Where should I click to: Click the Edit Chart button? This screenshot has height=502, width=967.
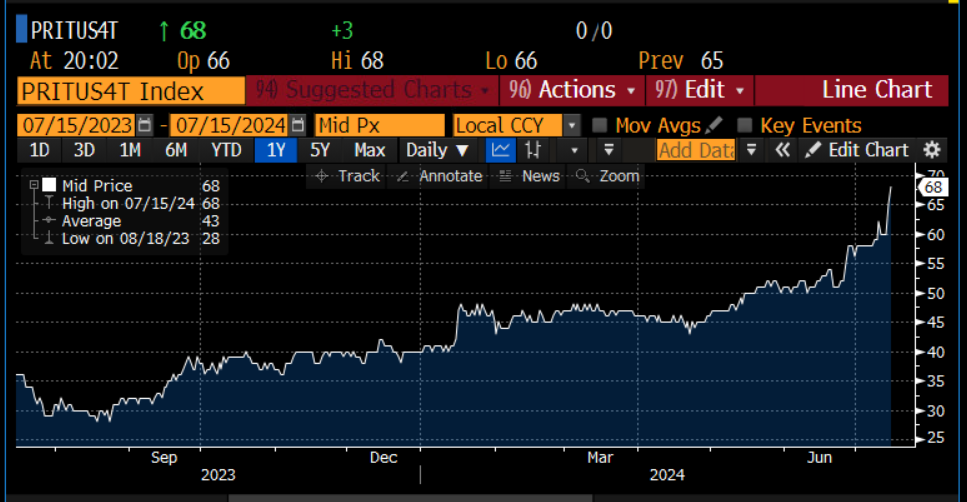857,150
